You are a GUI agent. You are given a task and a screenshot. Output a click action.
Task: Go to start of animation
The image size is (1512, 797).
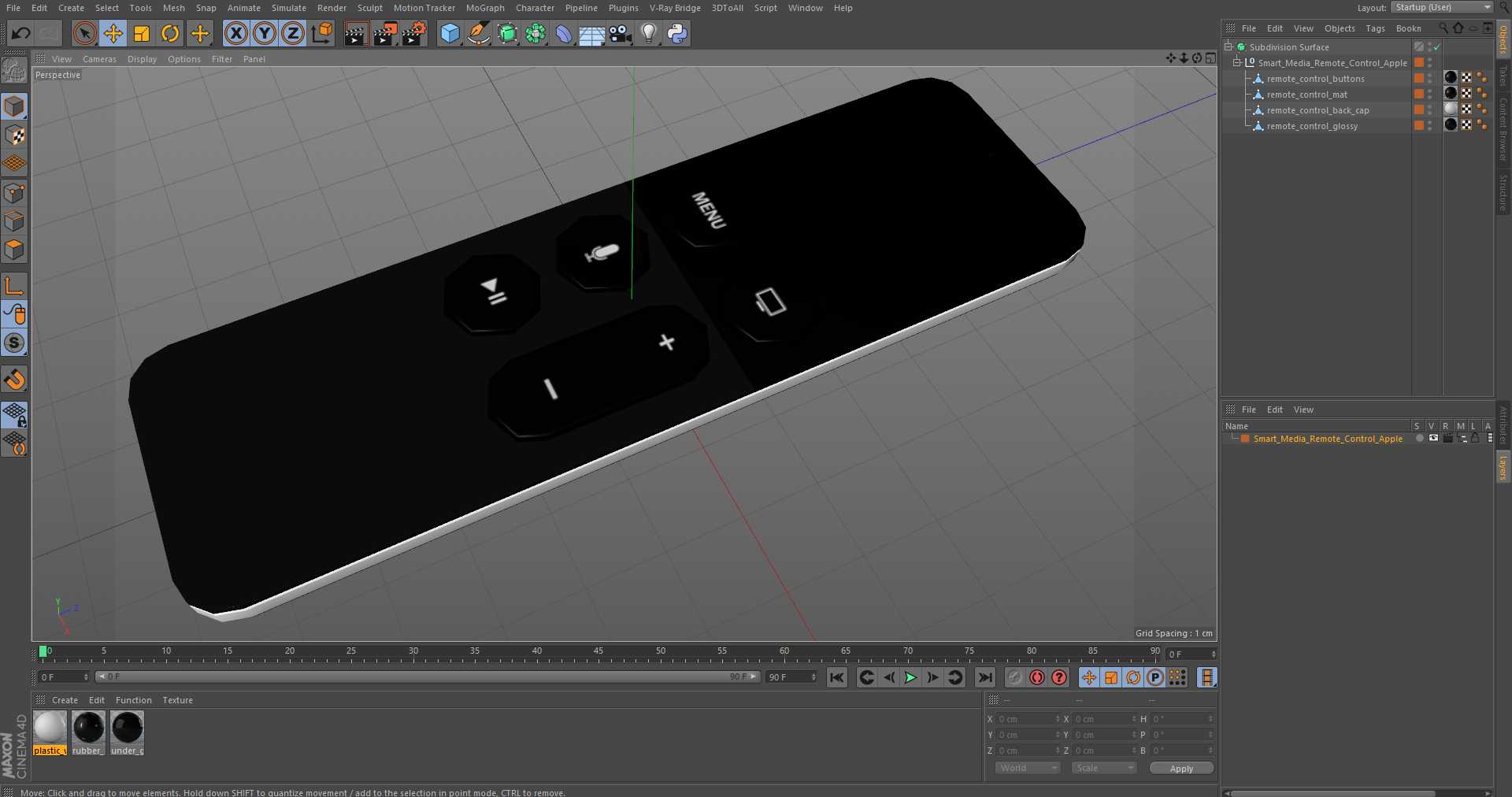836,677
